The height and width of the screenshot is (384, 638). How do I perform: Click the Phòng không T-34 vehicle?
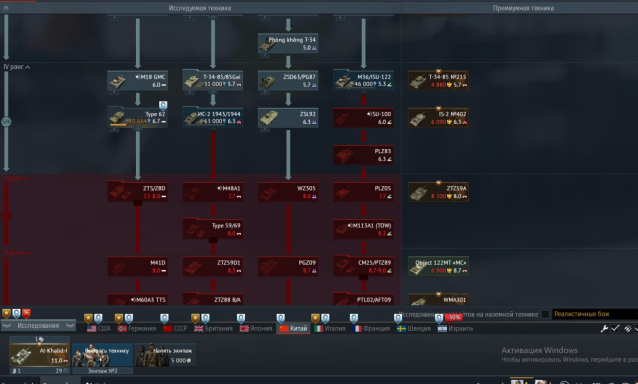click(288, 44)
